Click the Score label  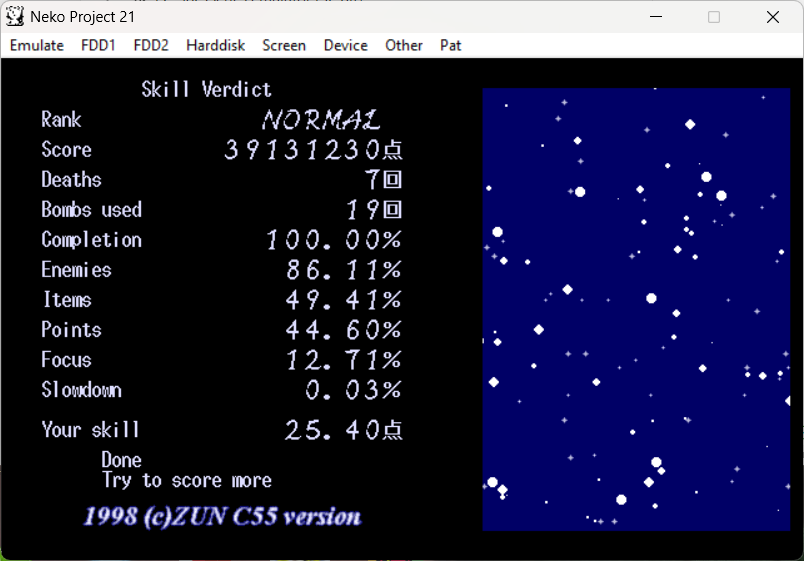click(x=66, y=150)
